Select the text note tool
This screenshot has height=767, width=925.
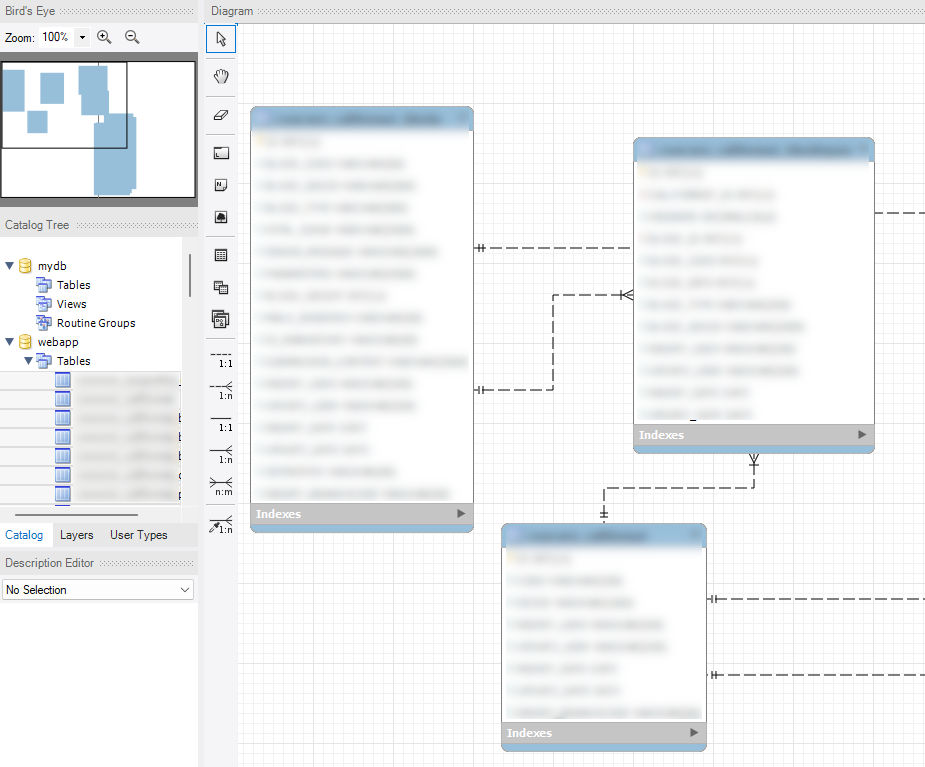click(x=221, y=185)
